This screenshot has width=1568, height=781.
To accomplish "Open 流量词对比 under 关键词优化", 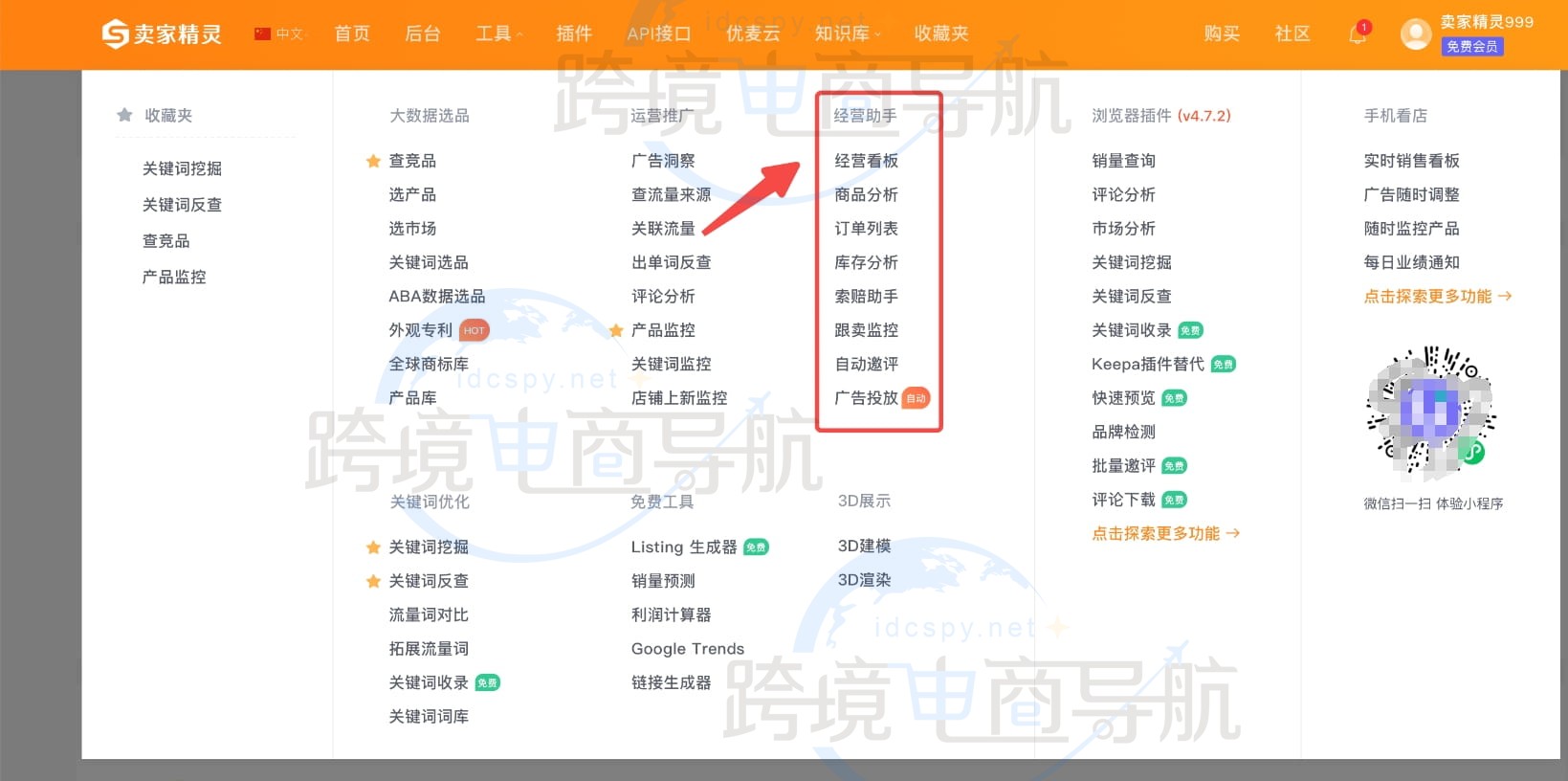I will (429, 615).
